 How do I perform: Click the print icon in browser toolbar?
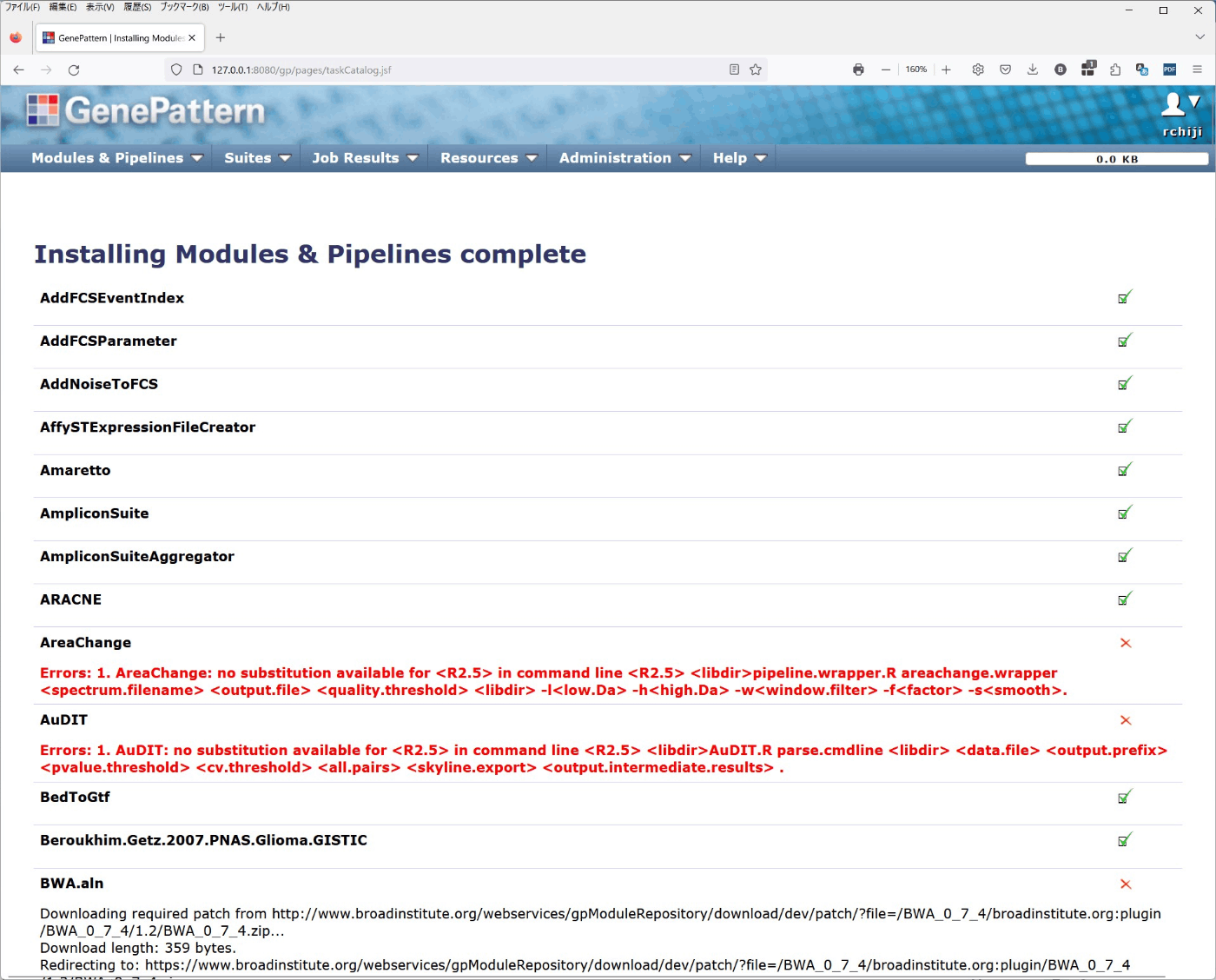[858, 70]
